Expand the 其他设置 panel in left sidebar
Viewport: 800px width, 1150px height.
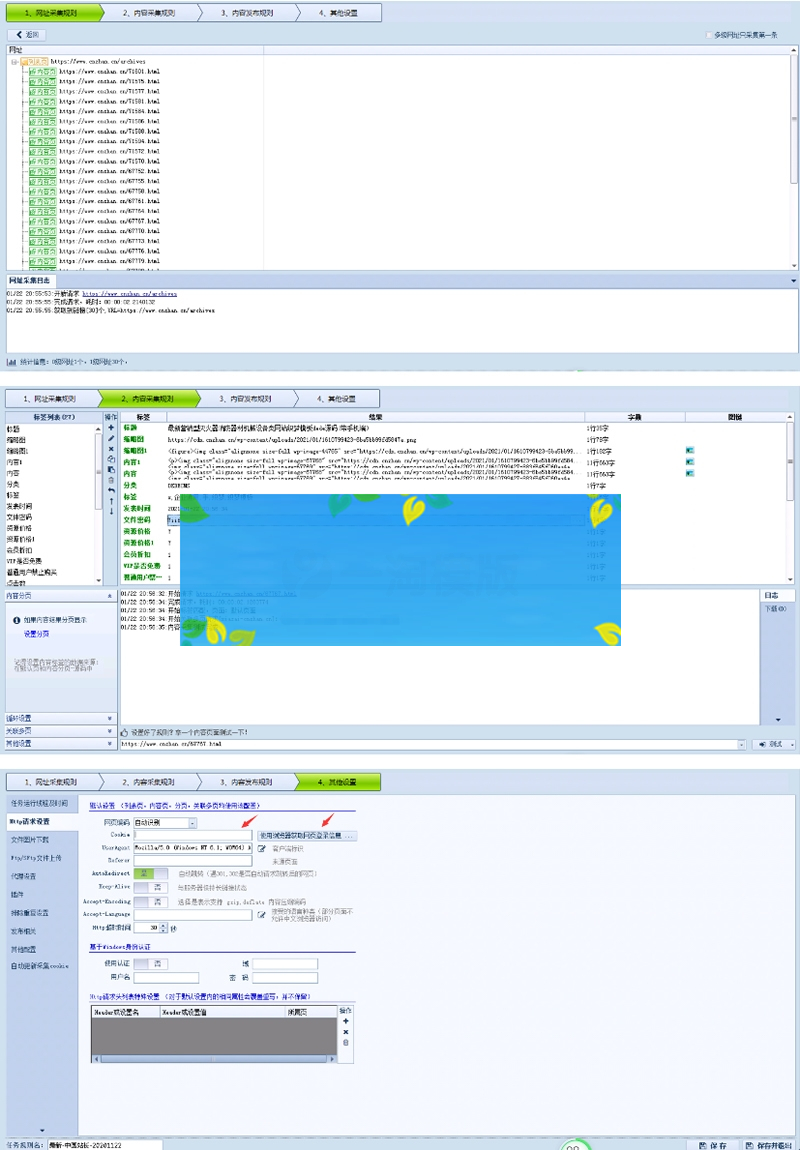pyautogui.click(x=59, y=744)
